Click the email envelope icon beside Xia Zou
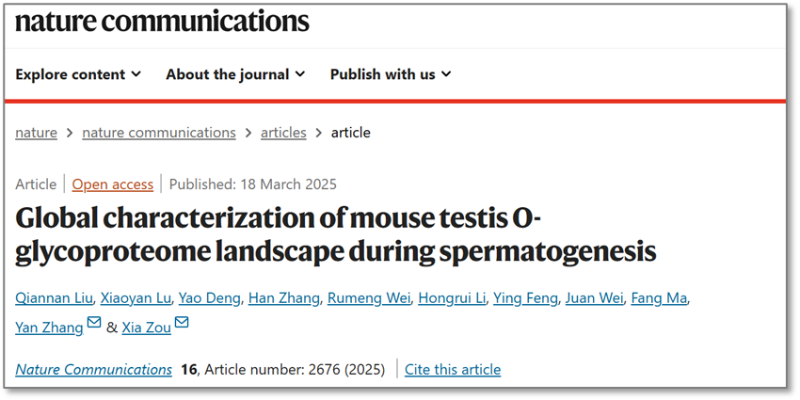The width and height of the screenshot is (800, 400). tap(182, 322)
